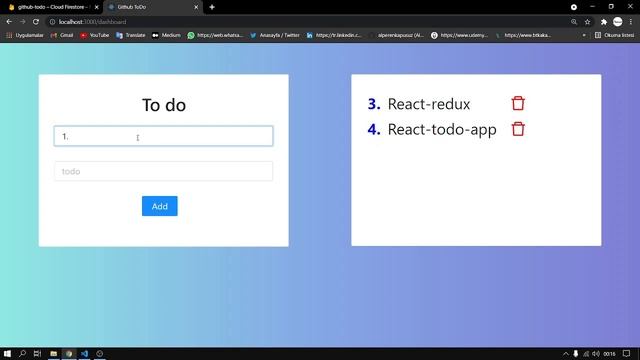Delete the React-redux todo with trash icon
The width and height of the screenshot is (640, 360).
point(518,103)
